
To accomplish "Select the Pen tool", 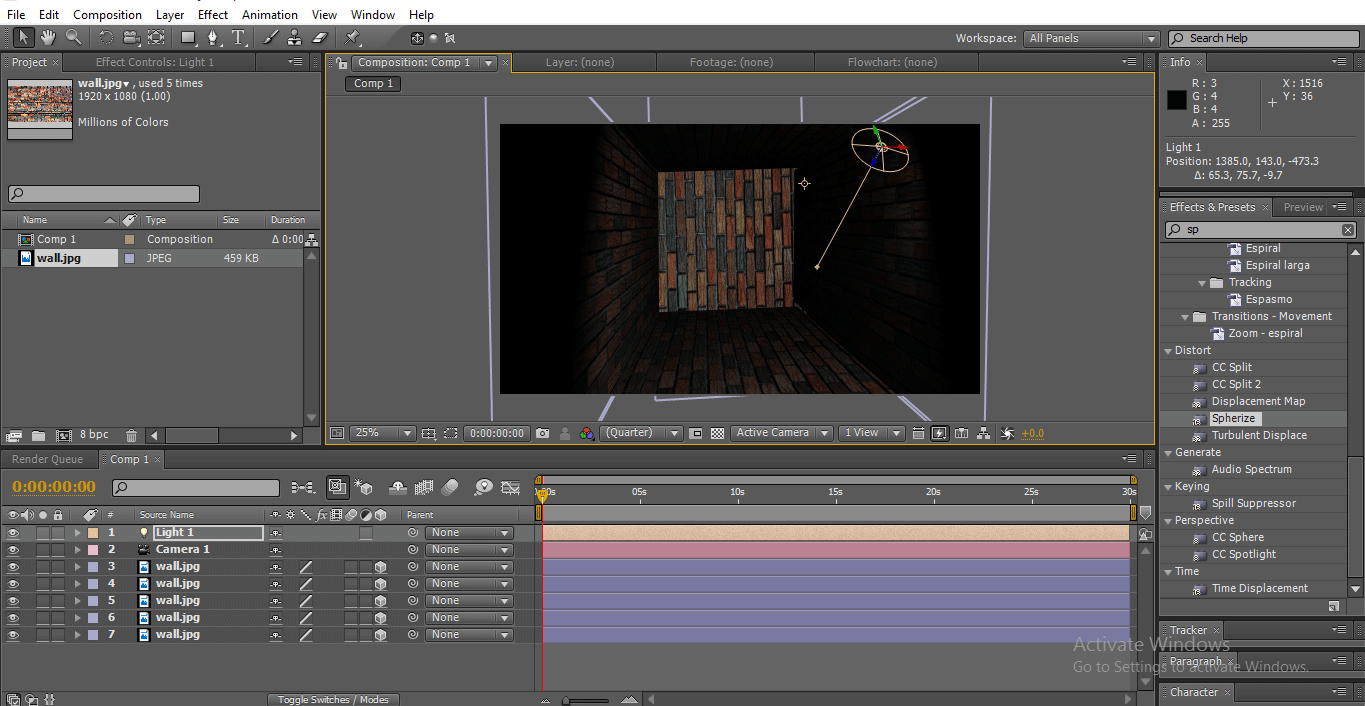I will point(212,38).
